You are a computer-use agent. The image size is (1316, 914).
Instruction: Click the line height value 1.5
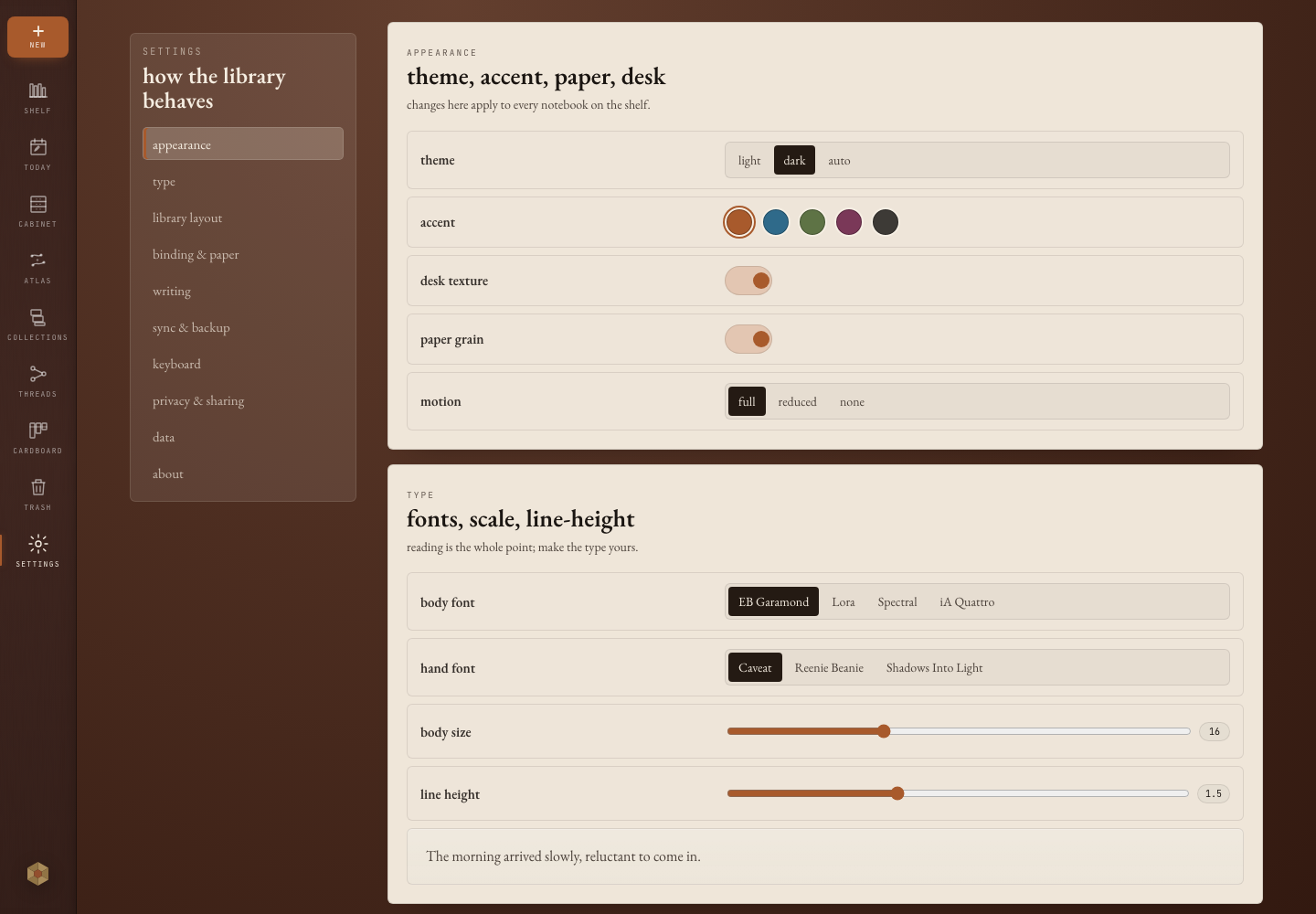tap(1214, 793)
